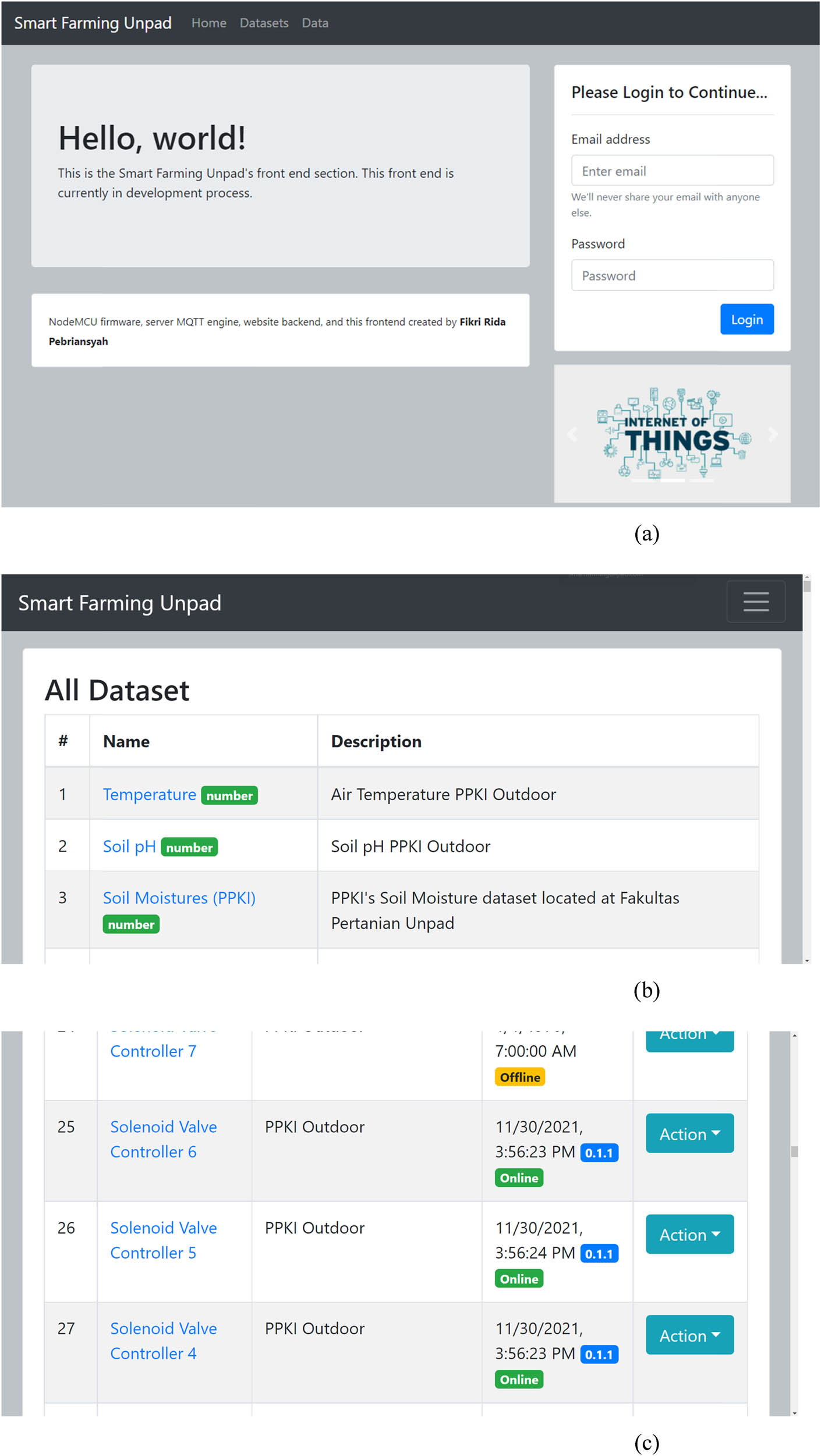Click scrollbar down arrow in panel (b)

click(x=806, y=960)
